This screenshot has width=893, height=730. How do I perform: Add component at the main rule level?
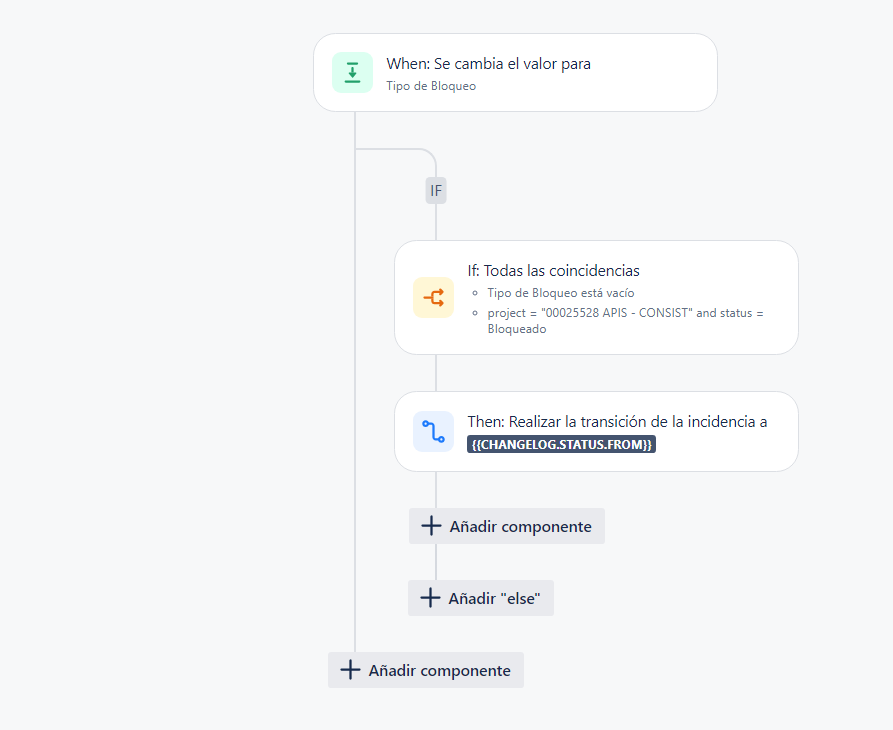[426, 670]
